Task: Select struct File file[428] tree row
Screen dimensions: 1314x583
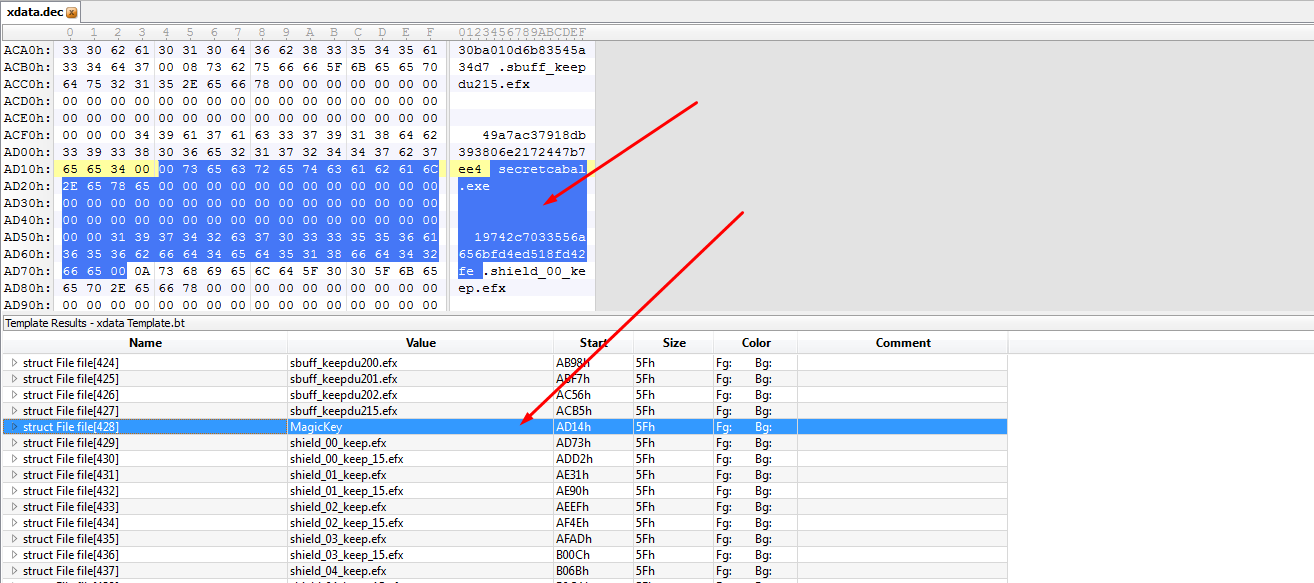Action: click(x=71, y=427)
